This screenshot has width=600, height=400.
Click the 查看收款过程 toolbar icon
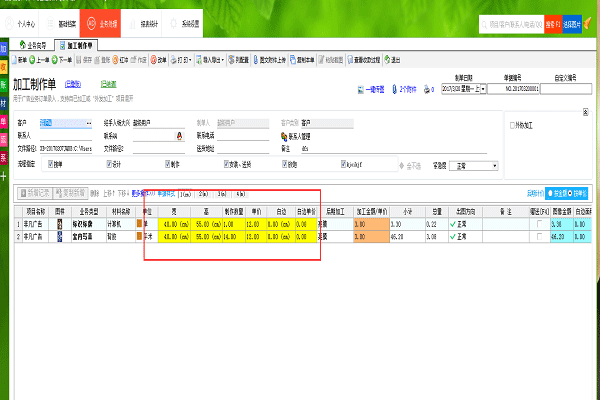point(364,60)
